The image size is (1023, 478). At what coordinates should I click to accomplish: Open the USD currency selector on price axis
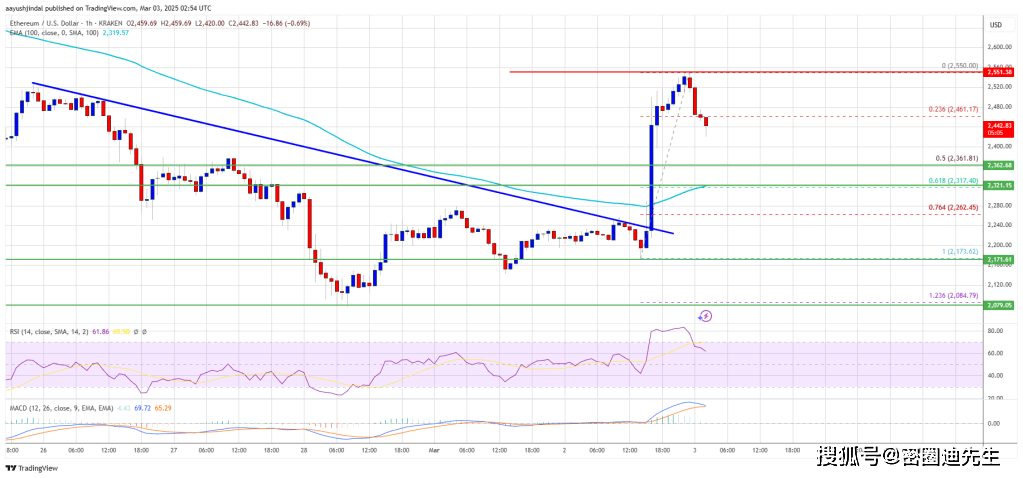[995, 24]
